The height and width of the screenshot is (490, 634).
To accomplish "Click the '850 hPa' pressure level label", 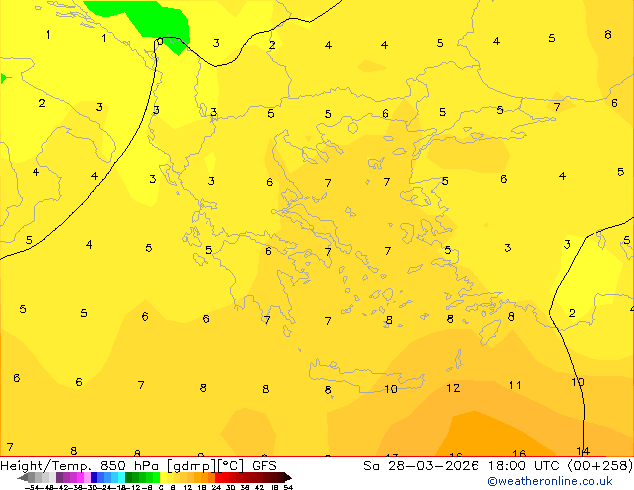I will tap(129, 466).
